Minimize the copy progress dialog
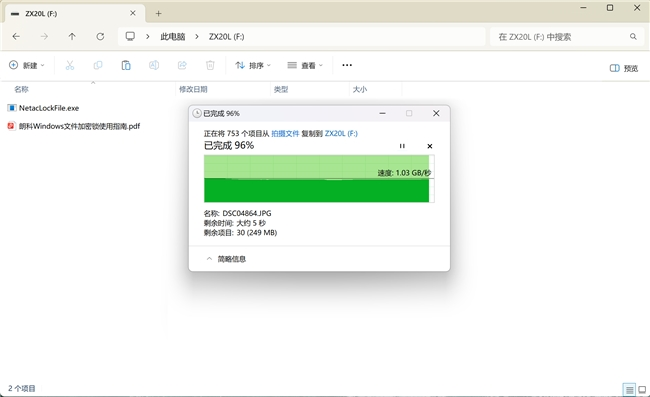Viewport: 650px width, 397px height. tap(383, 113)
